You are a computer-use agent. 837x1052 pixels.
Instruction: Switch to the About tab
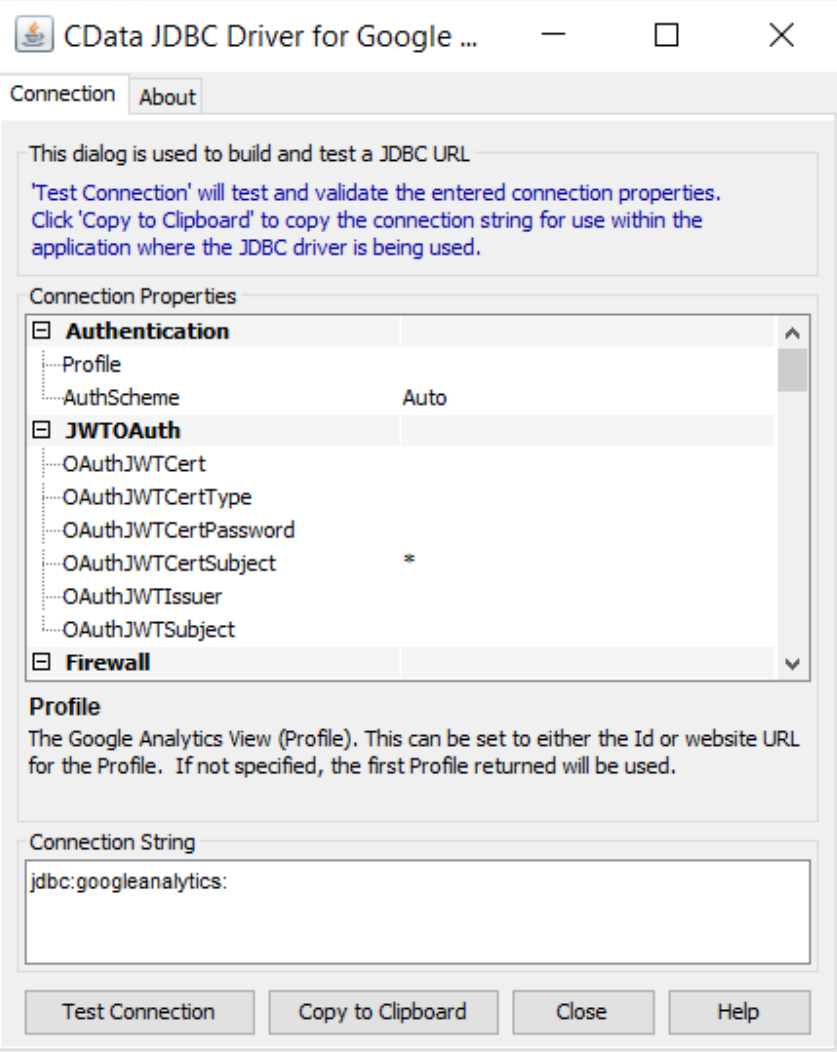coord(165,97)
